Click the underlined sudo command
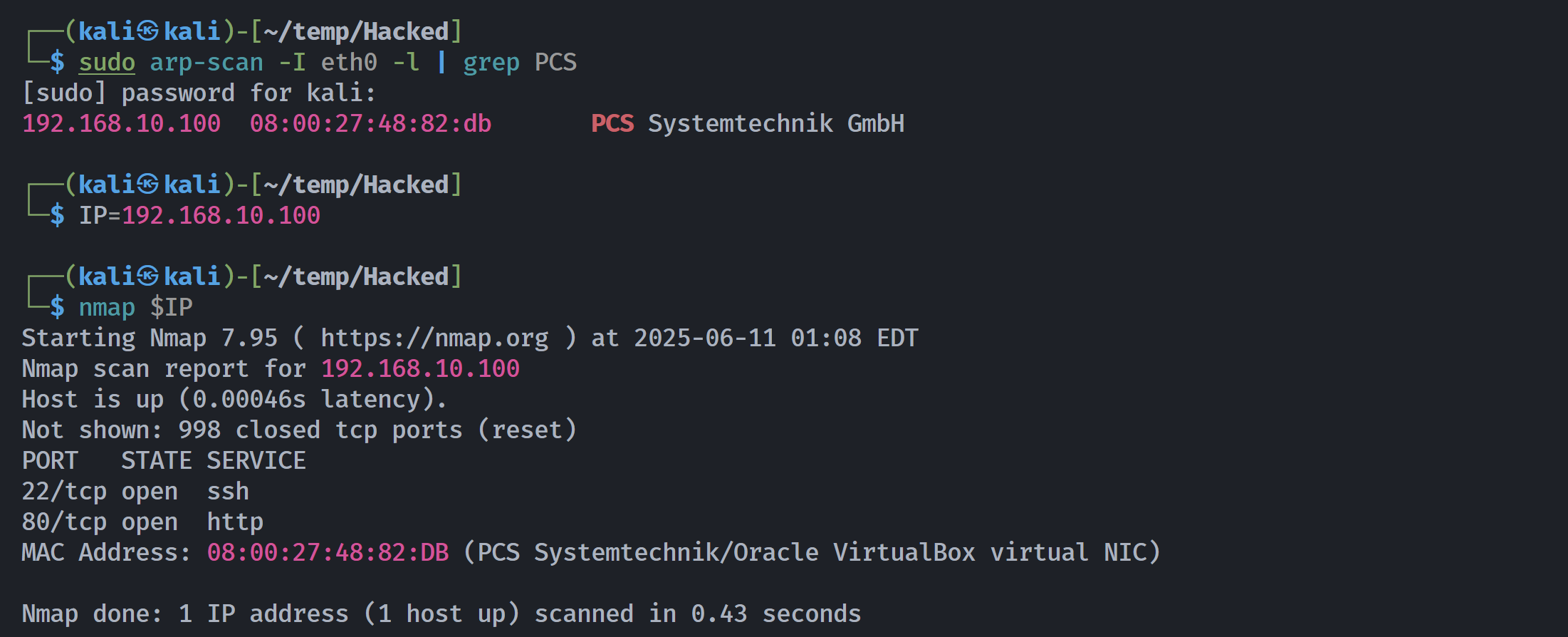 107,62
